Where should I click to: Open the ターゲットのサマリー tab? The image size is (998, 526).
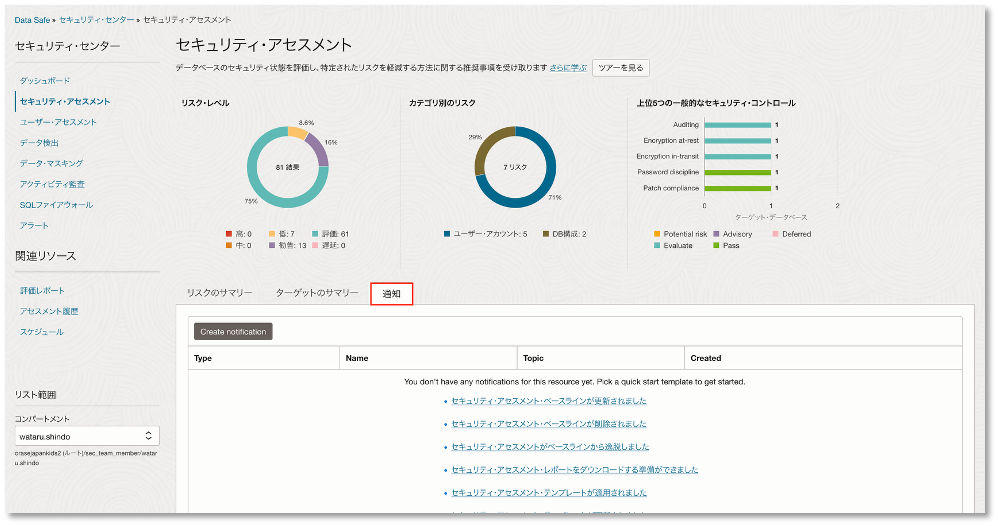(x=316, y=293)
